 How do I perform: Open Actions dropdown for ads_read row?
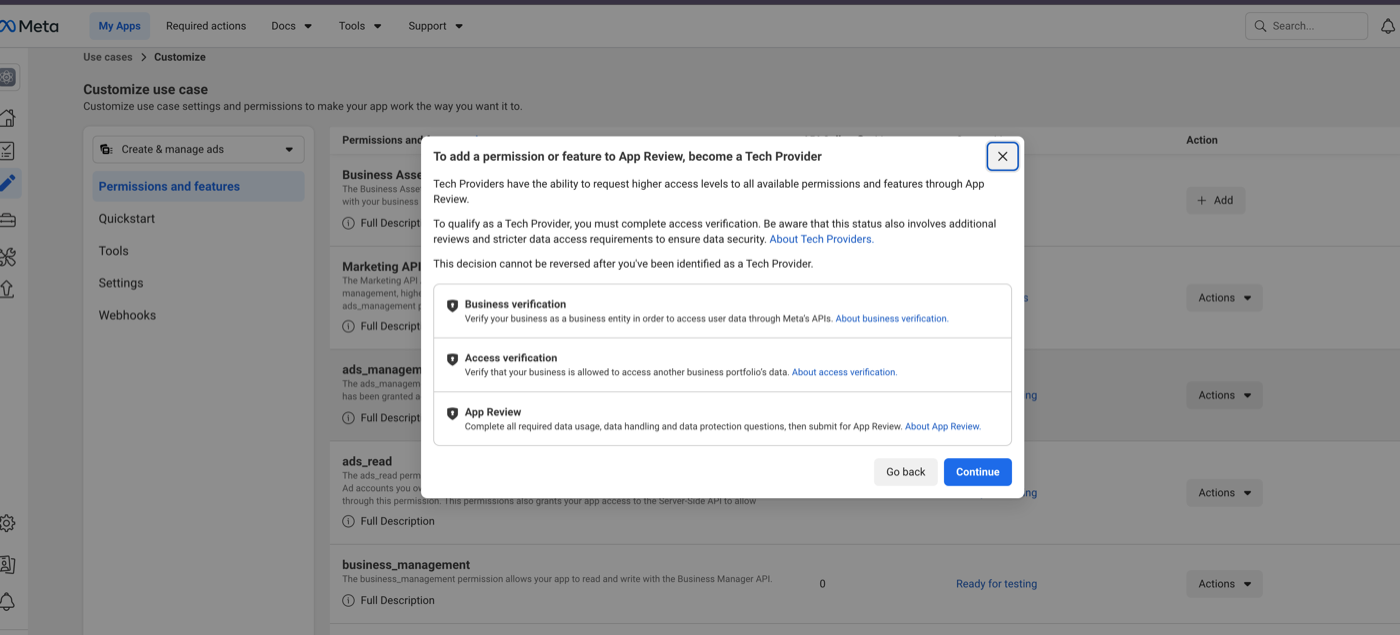pos(1224,493)
